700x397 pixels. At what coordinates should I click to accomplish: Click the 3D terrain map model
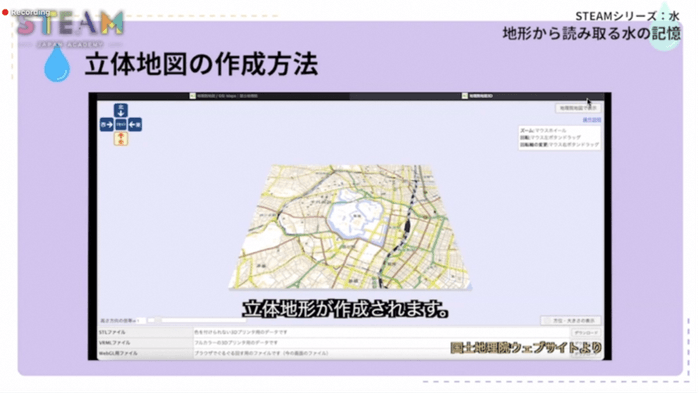click(x=350, y=226)
